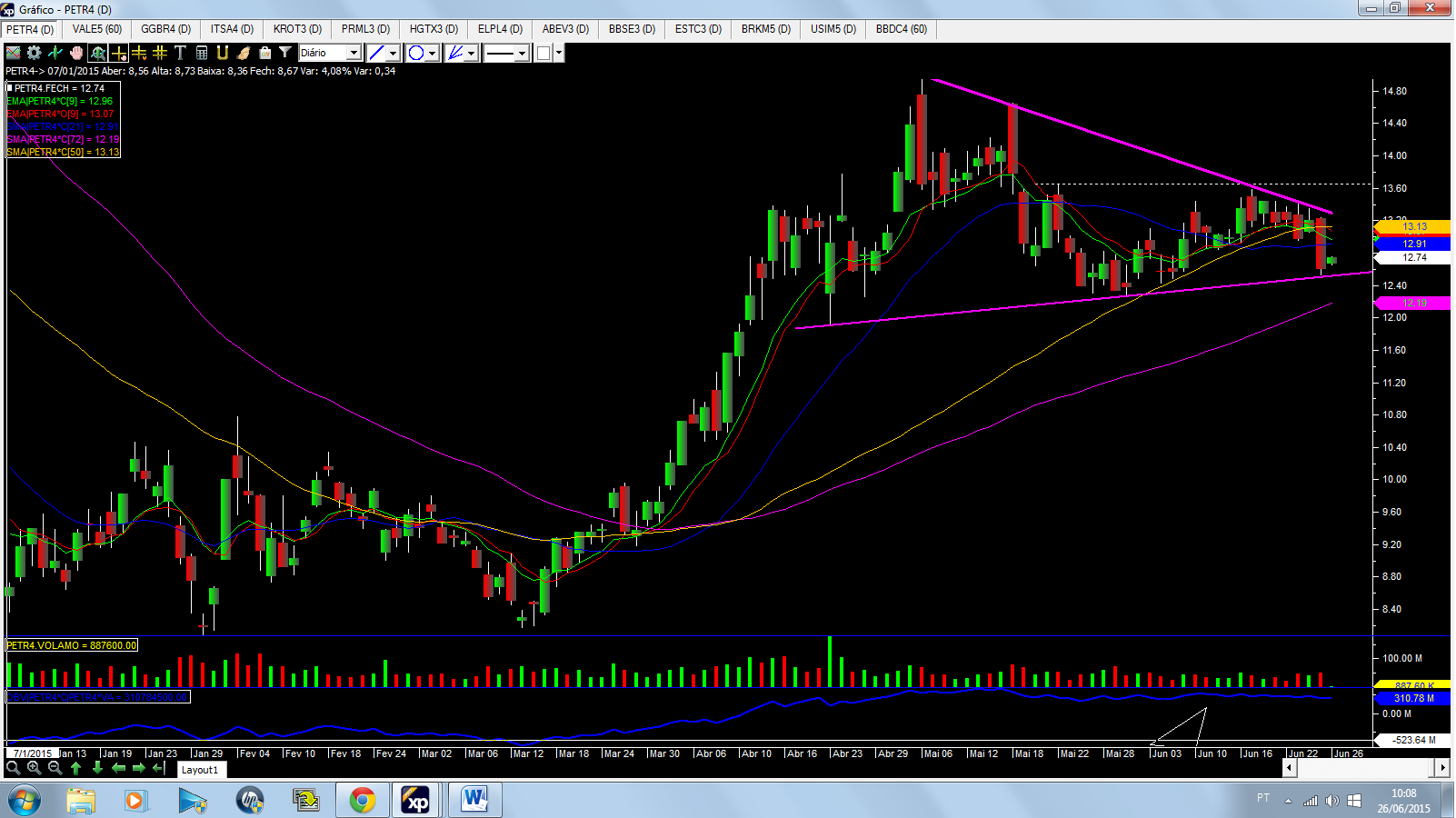Click the 7/1/2015 date field
This screenshot has width=1456, height=818.
(x=32, y=753)
